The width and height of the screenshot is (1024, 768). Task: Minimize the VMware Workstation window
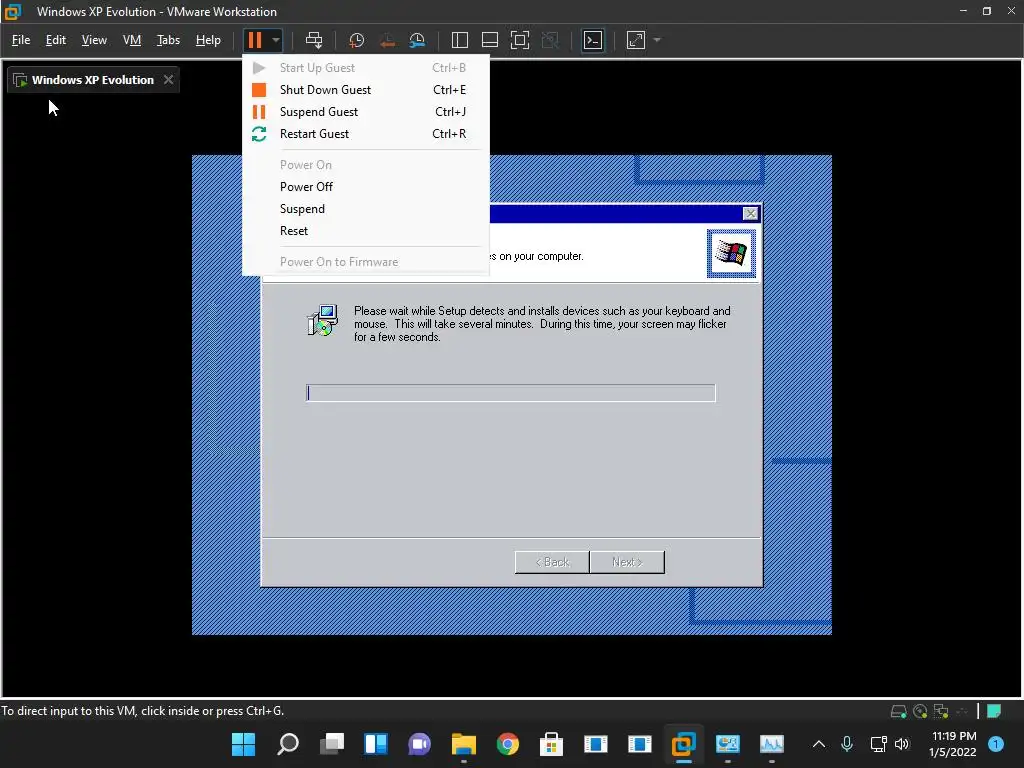click(963, 11)
